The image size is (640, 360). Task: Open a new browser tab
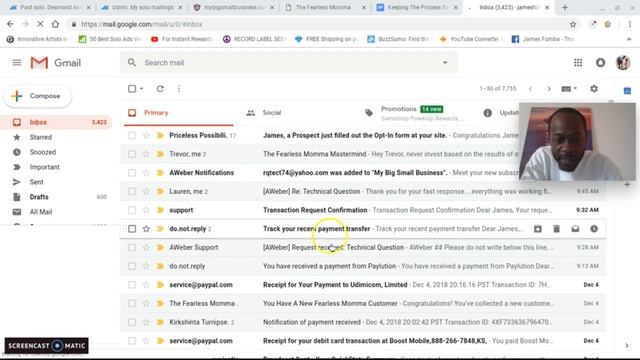click(565, 7)
